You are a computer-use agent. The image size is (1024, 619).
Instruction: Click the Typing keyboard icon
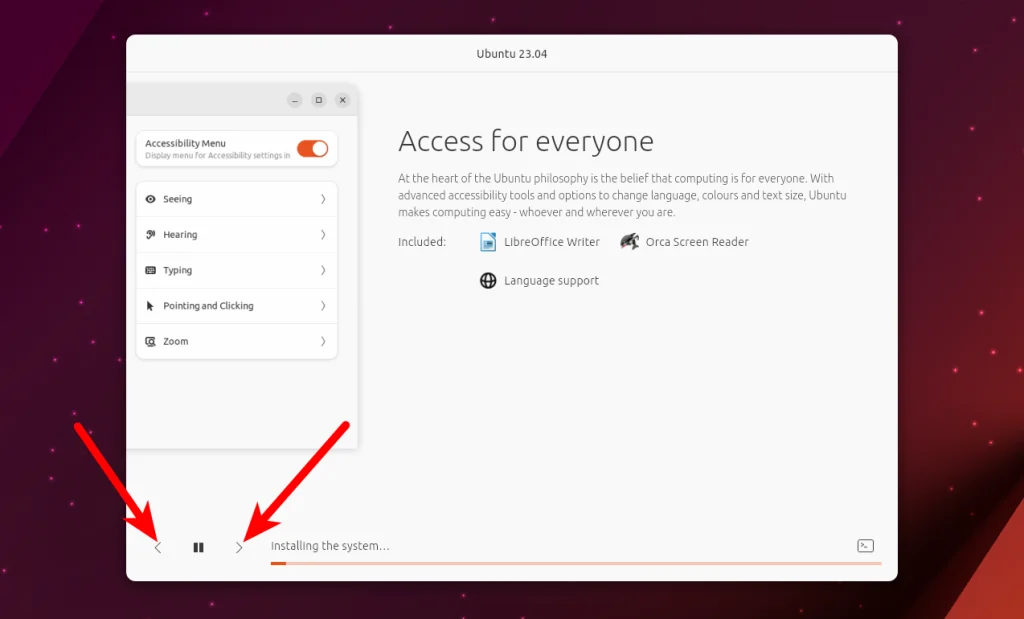click(152, 270)
